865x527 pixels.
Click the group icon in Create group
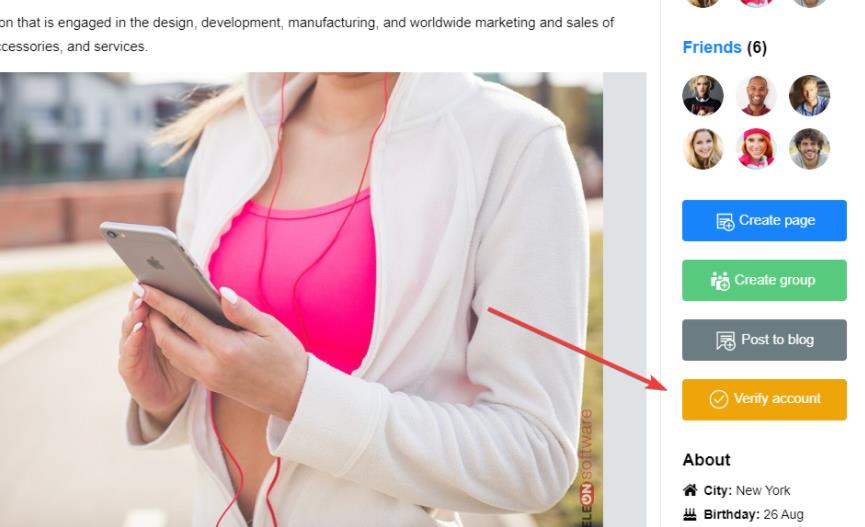(720, 281)
